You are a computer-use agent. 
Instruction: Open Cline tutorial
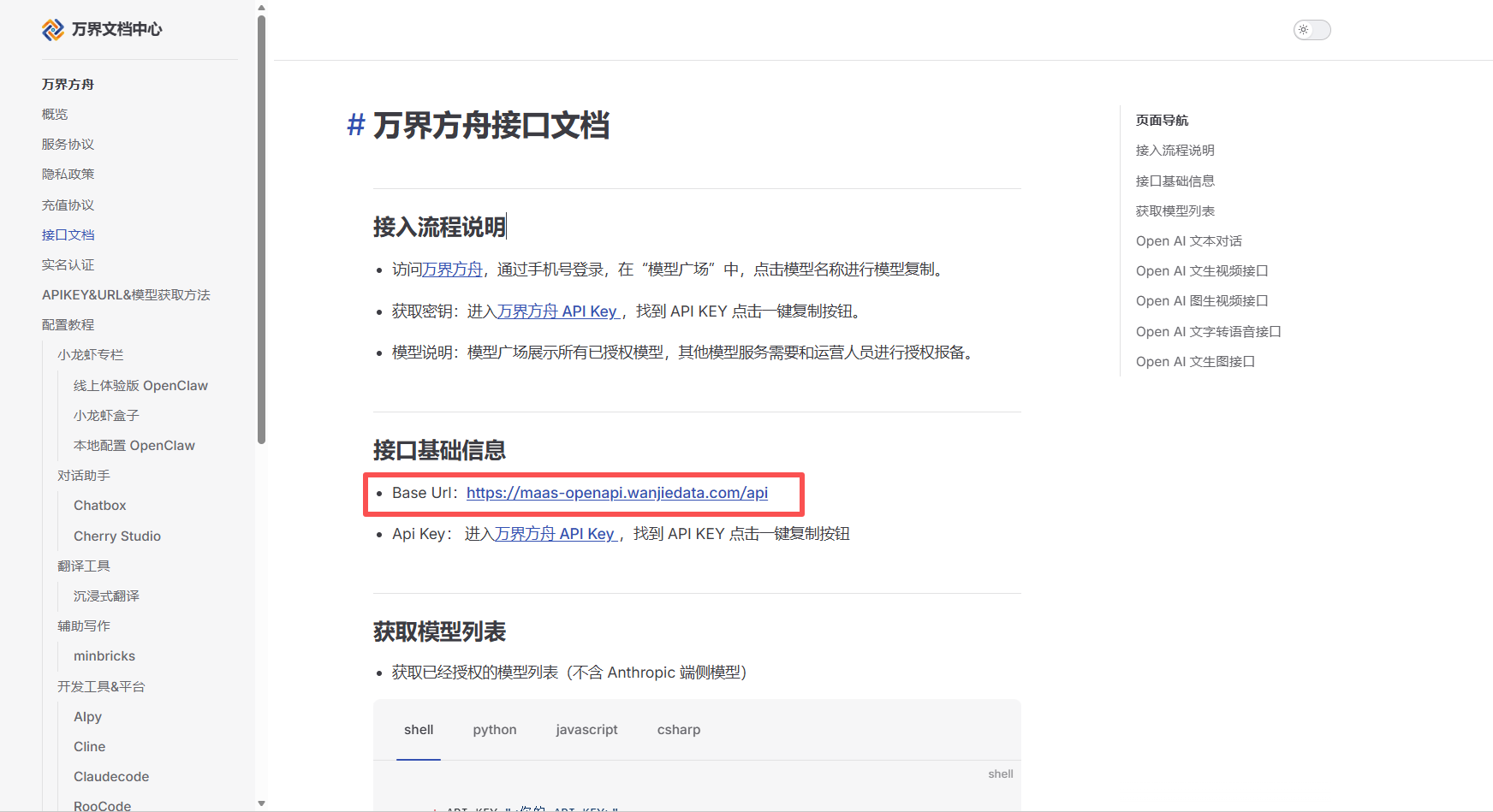89,746
